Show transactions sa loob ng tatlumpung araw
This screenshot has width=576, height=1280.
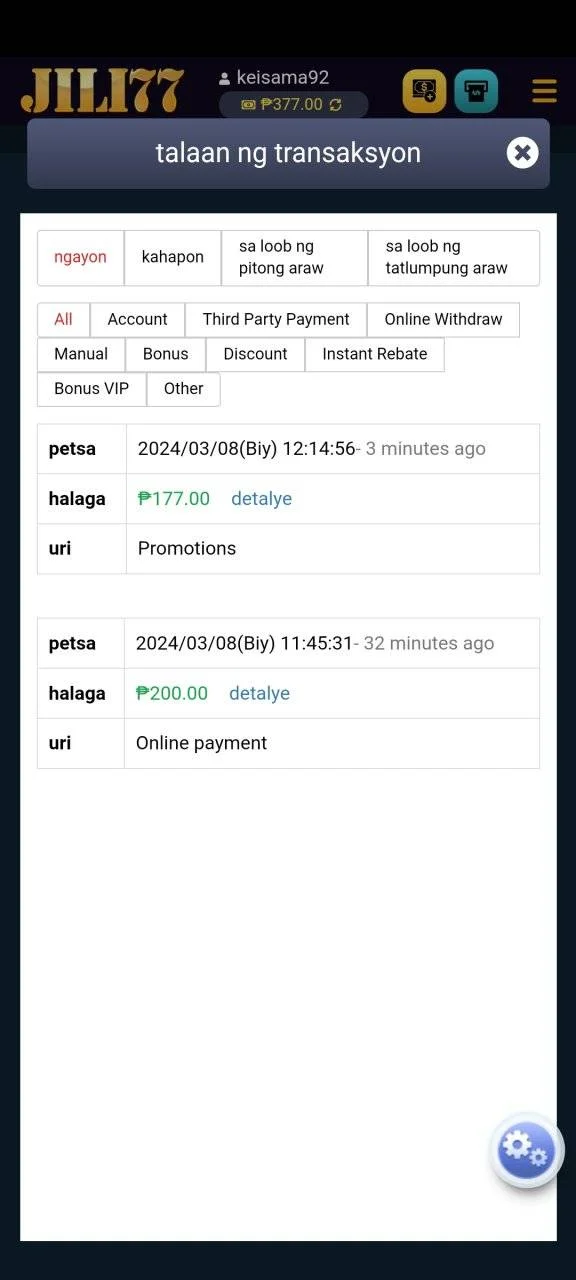pos(454,258)
